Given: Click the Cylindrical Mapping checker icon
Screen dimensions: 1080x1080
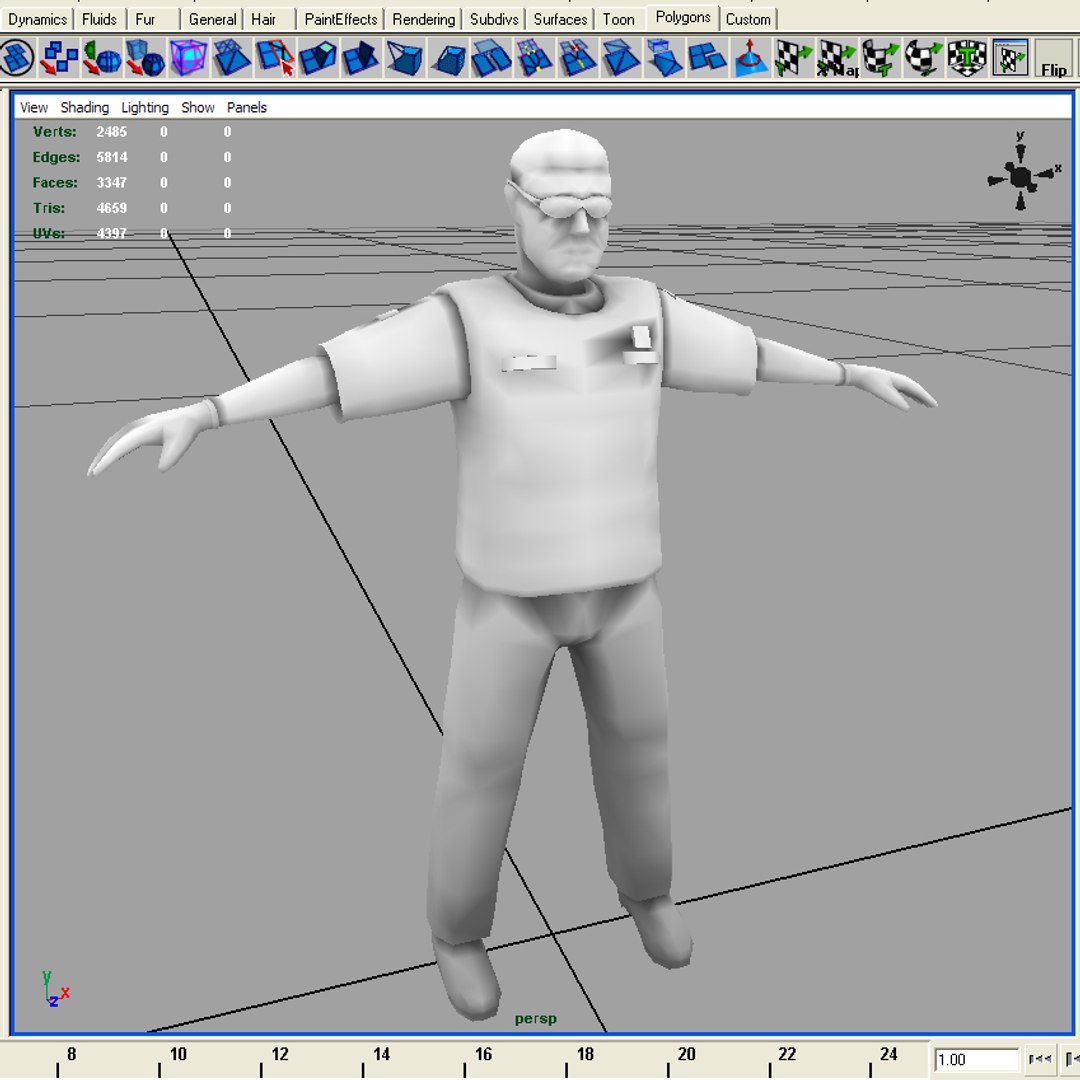Looking at the screenshot, I should click(880, 57).
